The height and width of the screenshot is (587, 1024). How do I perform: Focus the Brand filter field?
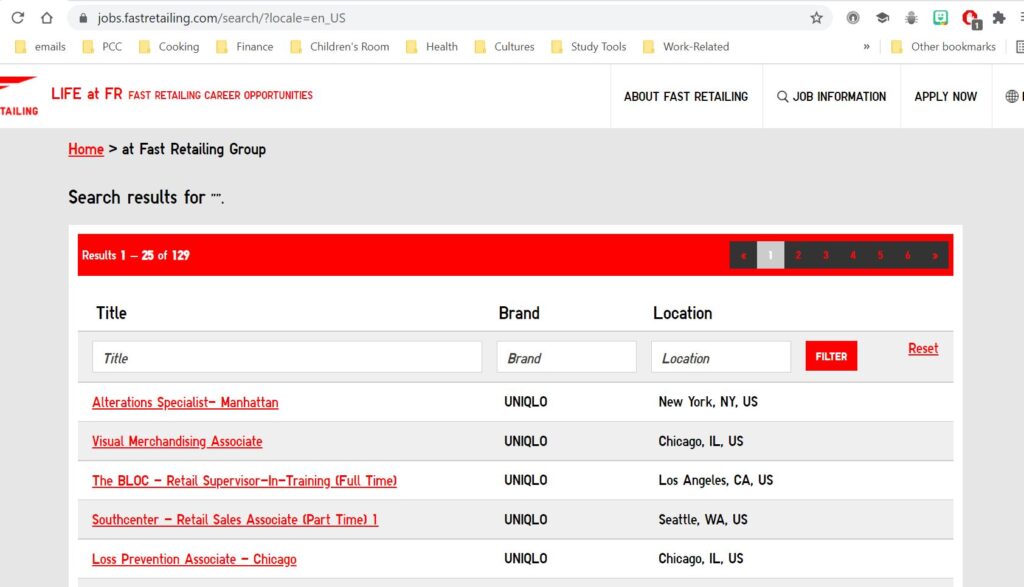(x=567, y=357)
